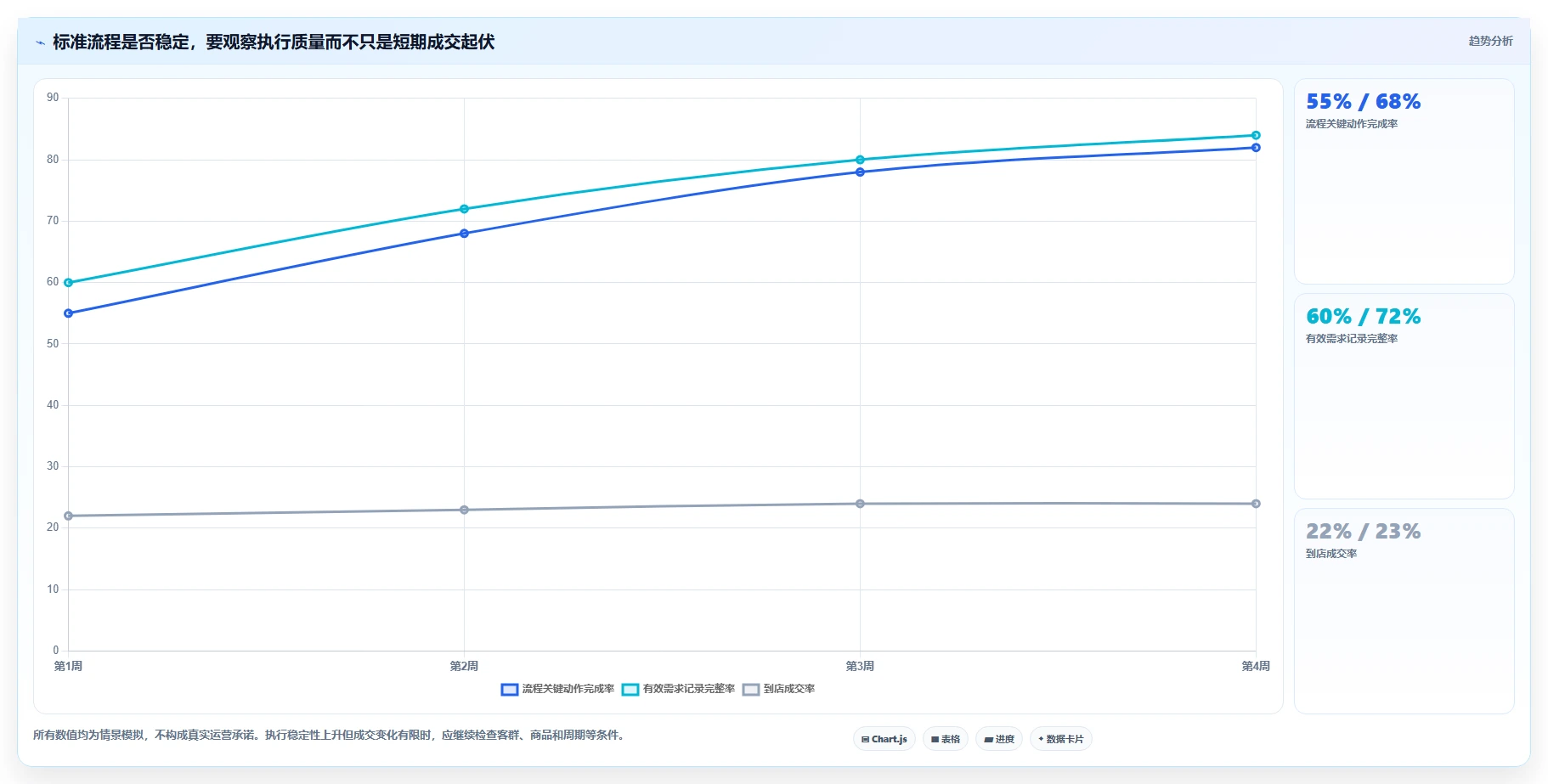The image size is (1548, 784).
Task: Click the 80 y-axis label
Action: point(53,160)
